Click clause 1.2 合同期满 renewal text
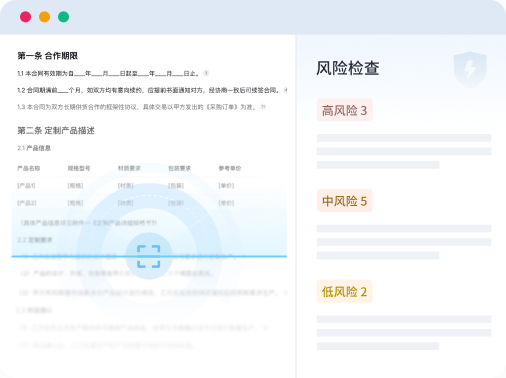 (148, 90)
